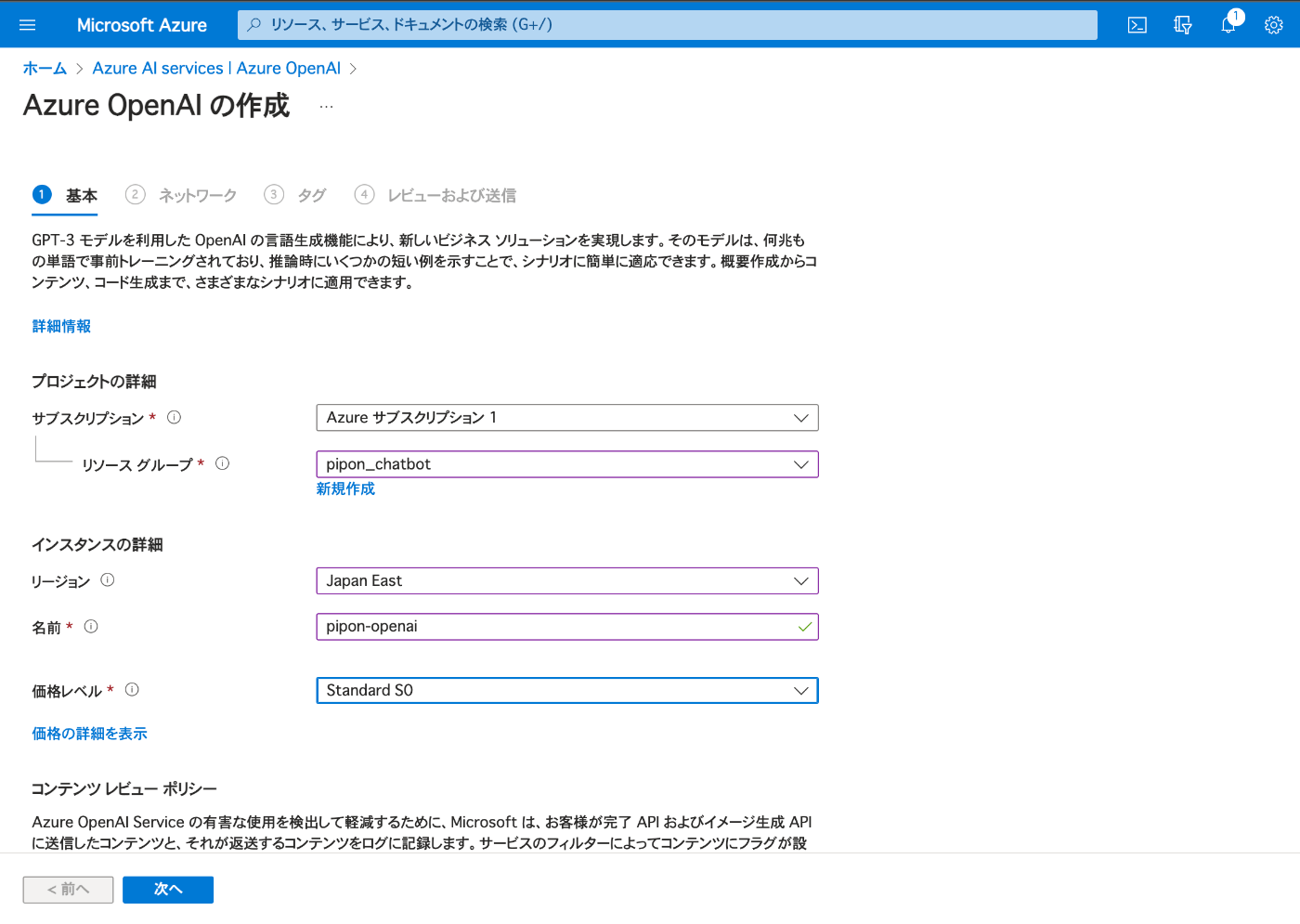This screenshot has height=924, width=1300.
Task: Expand the リージョン dropdown Japan East
Action: pos(567,581)
